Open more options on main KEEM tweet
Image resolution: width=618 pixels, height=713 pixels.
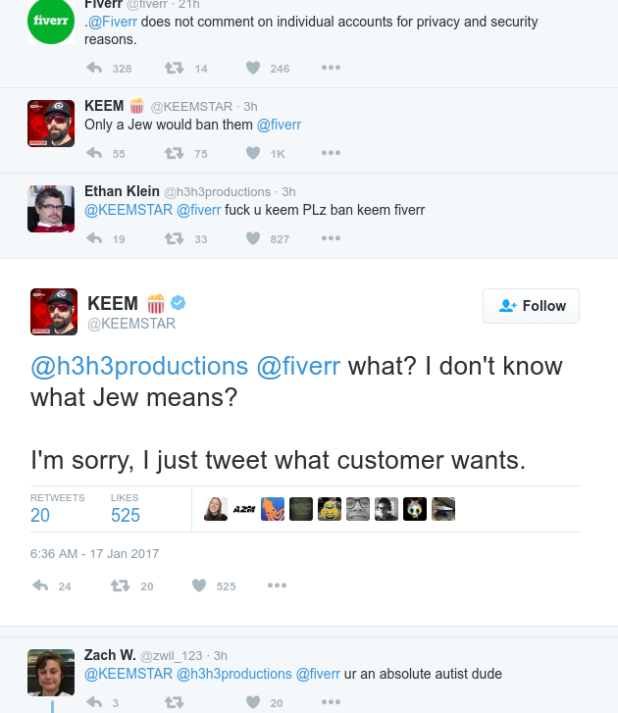pos(277,586)
